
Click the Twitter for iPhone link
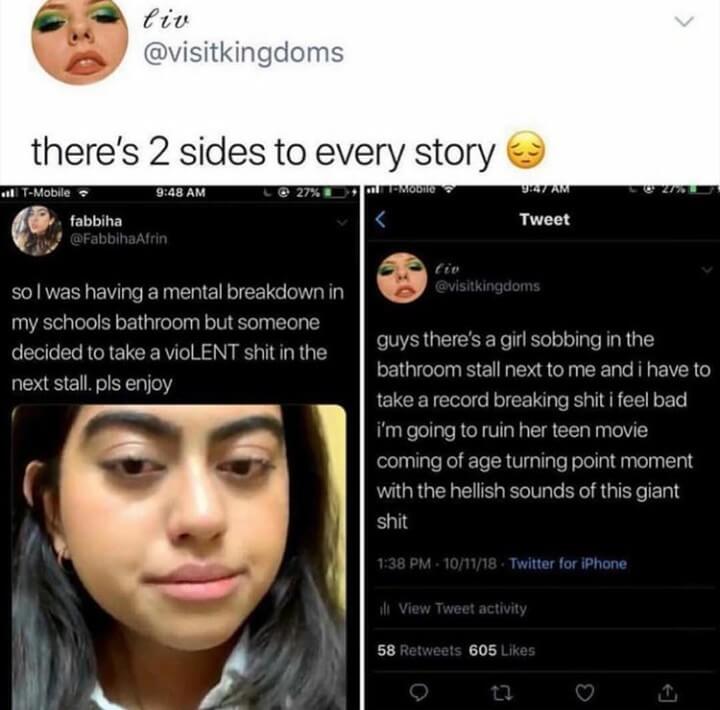click(x=568, y=563)
